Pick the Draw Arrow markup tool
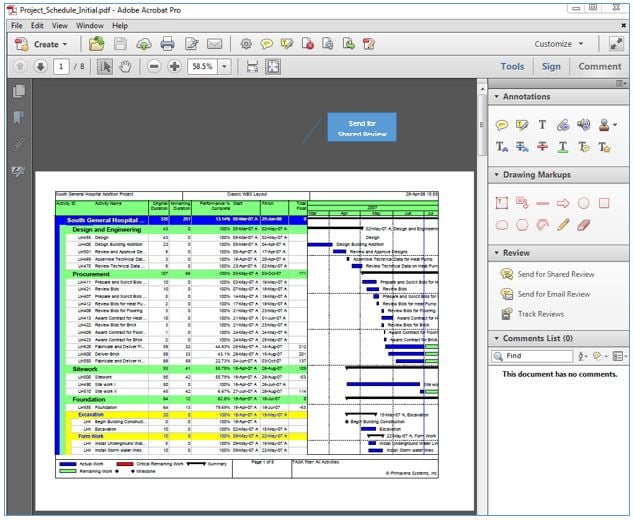This screenshot has height=520, width=634. pyautogui.click(x=563, y=202)
